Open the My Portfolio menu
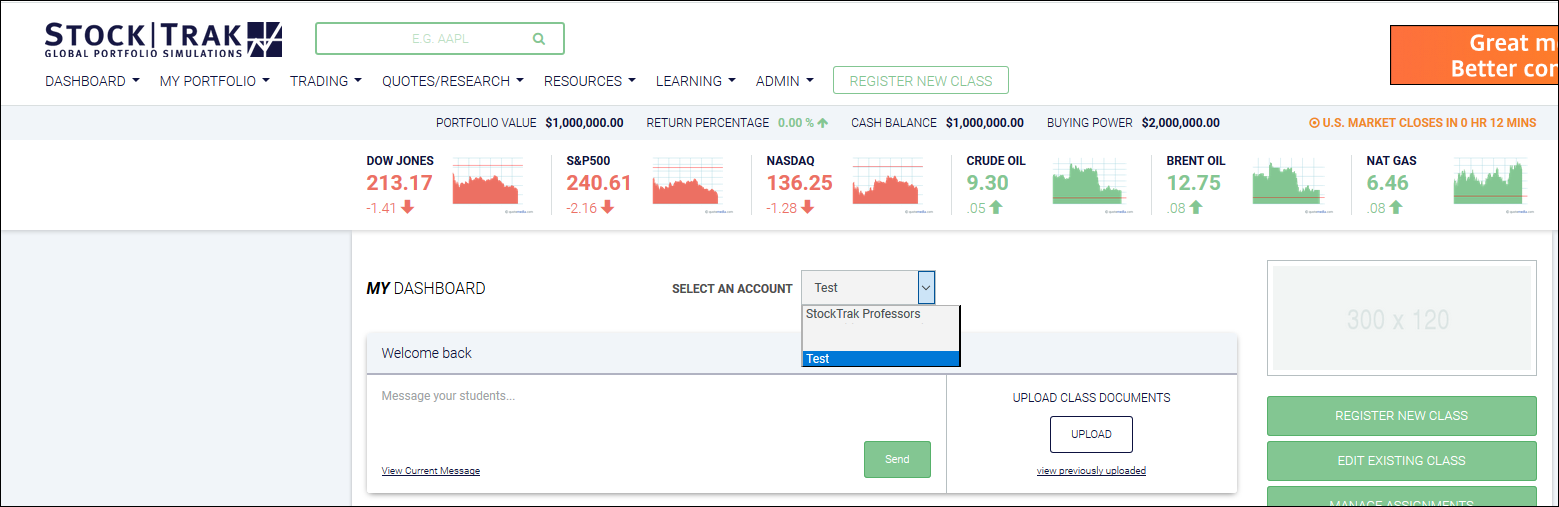 [x=215, y=81]
